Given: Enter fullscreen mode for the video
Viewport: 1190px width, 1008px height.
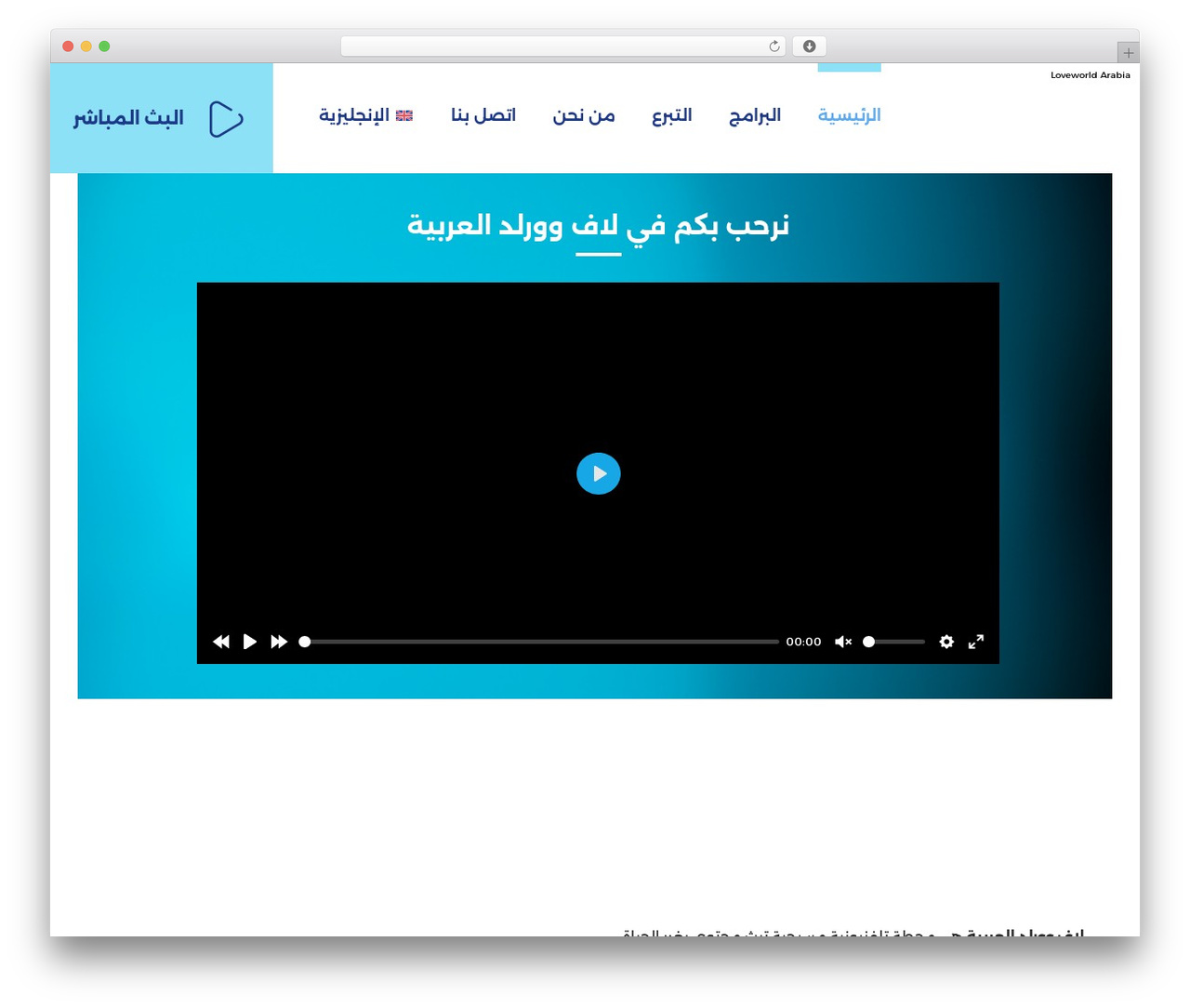Looking at the screenshot, I should tap(976, 642).
